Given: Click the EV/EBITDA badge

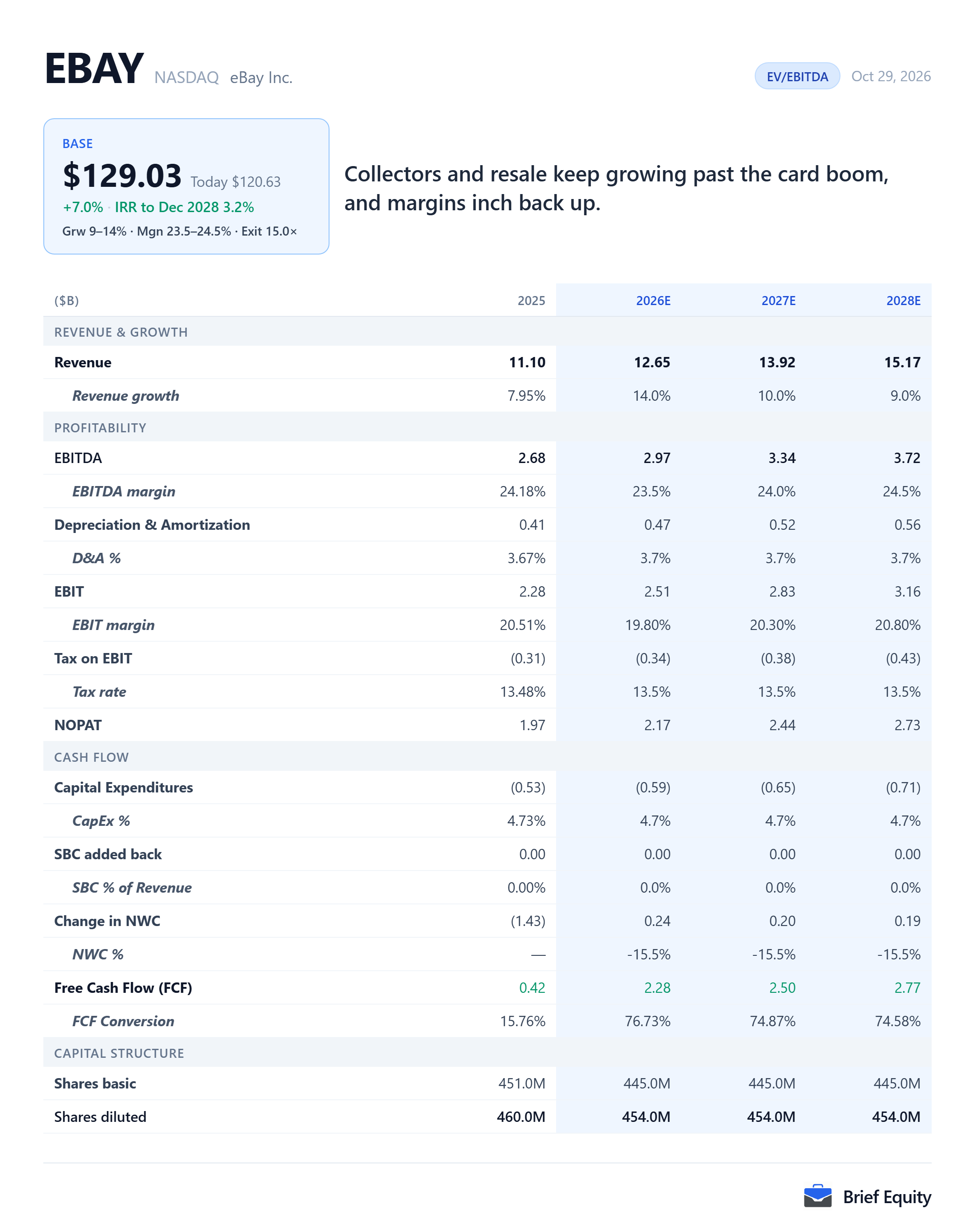Looking at the screenshot, I should [x=797, y=76].
